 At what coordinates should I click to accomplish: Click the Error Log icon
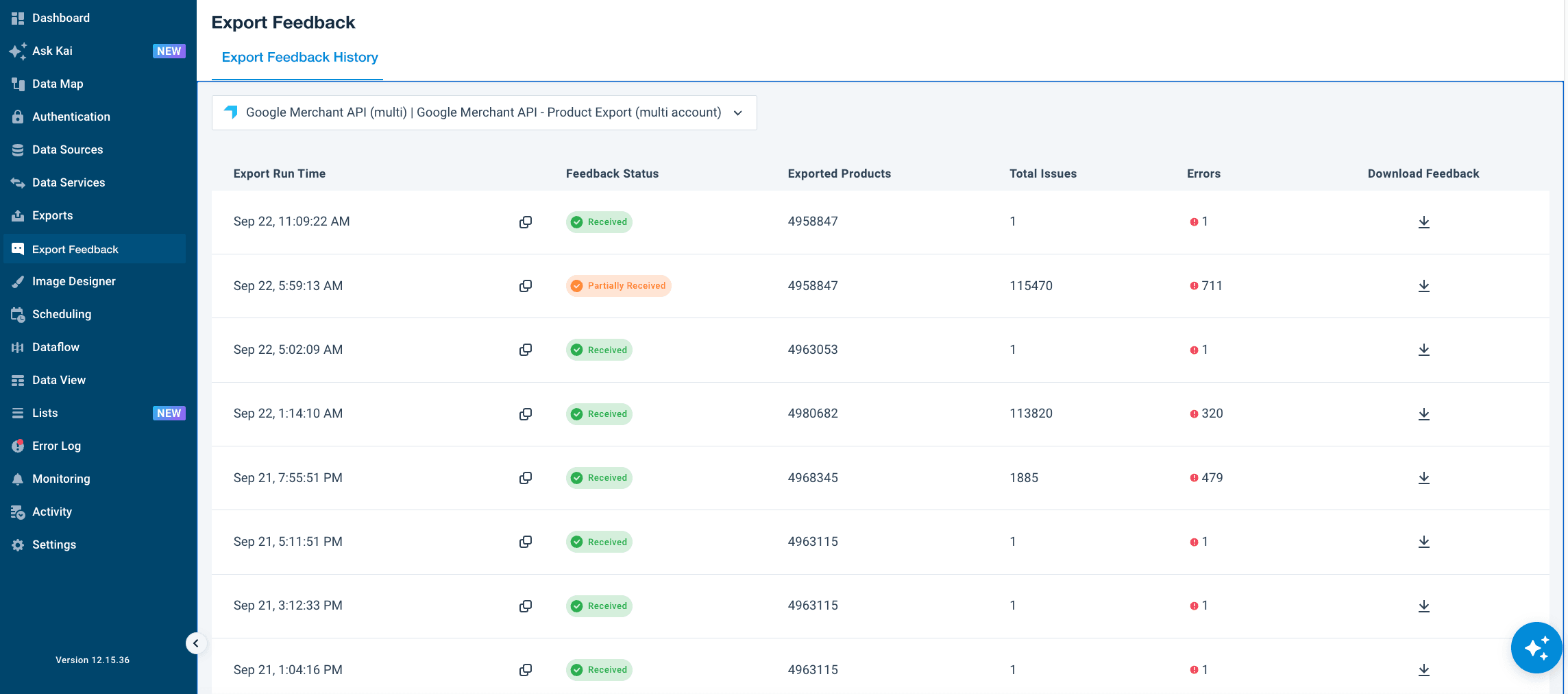pyautogui.click(x=18, y=446)
